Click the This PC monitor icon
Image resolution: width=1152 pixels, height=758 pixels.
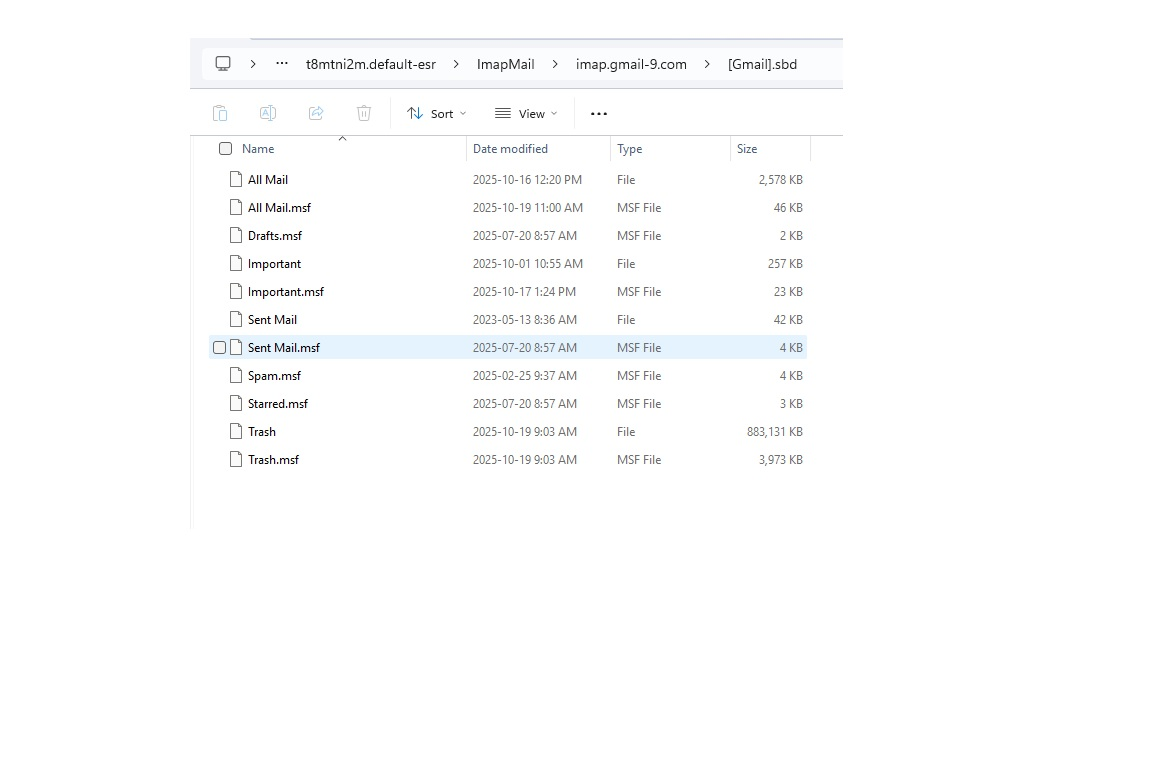(x=223, y=64)
